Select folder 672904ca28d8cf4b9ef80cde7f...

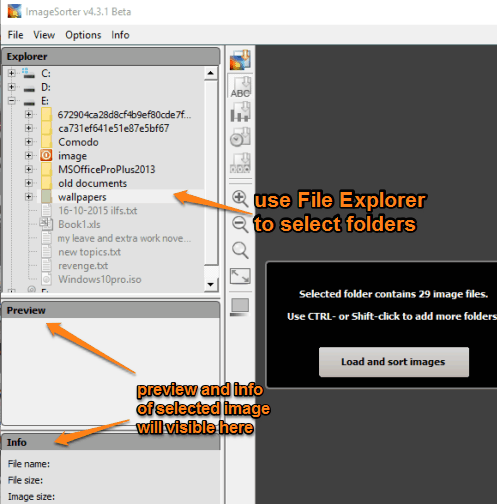pyautogui.click(x=124, y=115)
